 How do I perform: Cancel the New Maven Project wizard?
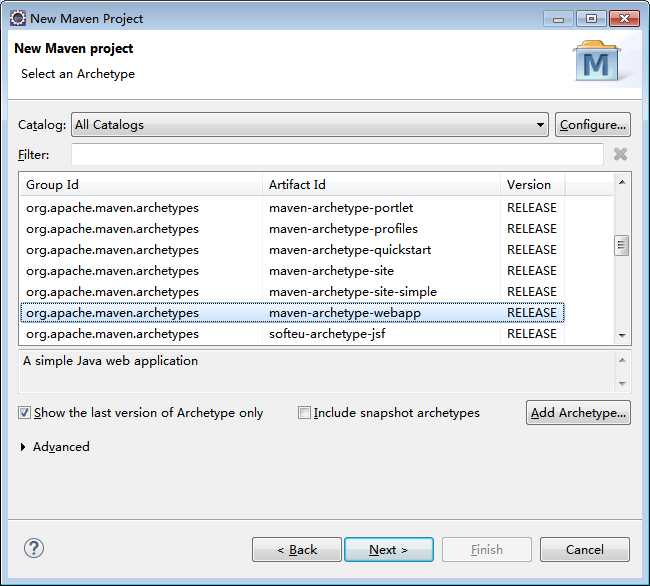[585, 550]
